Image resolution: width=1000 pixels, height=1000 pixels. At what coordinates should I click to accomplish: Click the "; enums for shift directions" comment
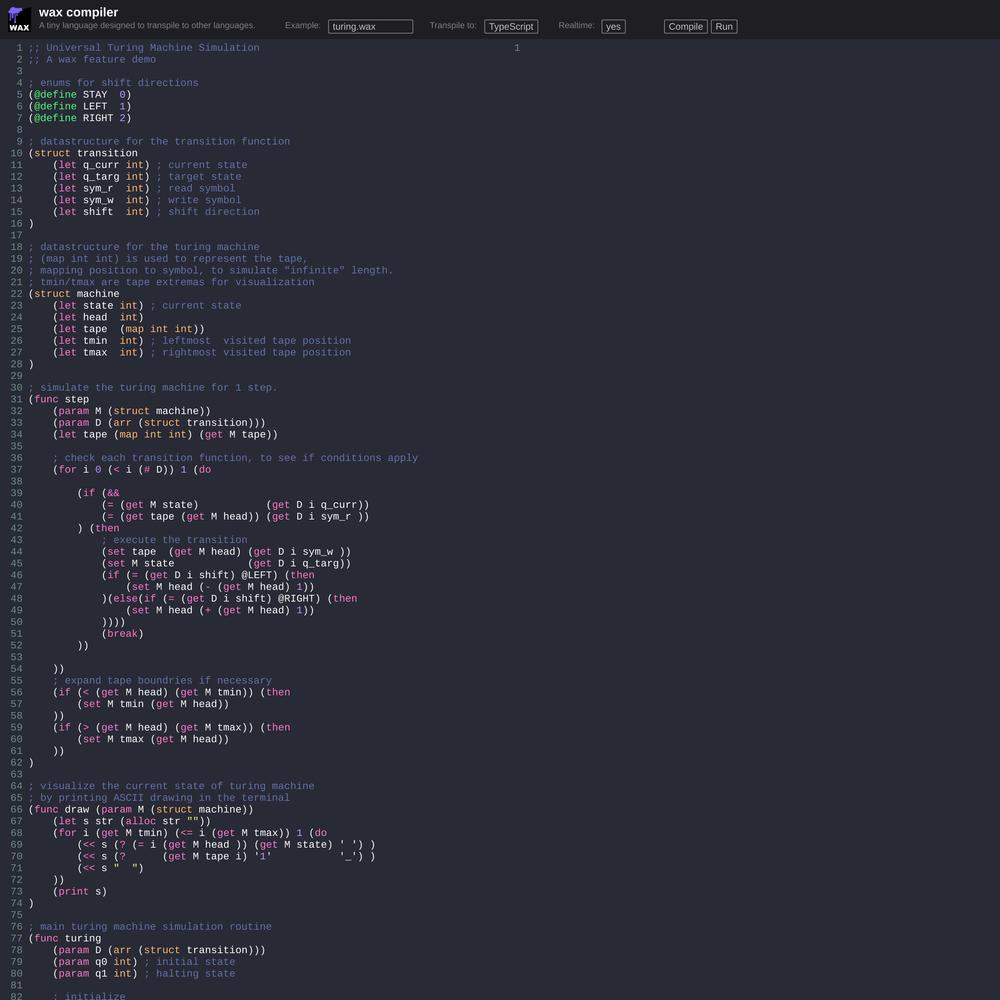point(113,83)
